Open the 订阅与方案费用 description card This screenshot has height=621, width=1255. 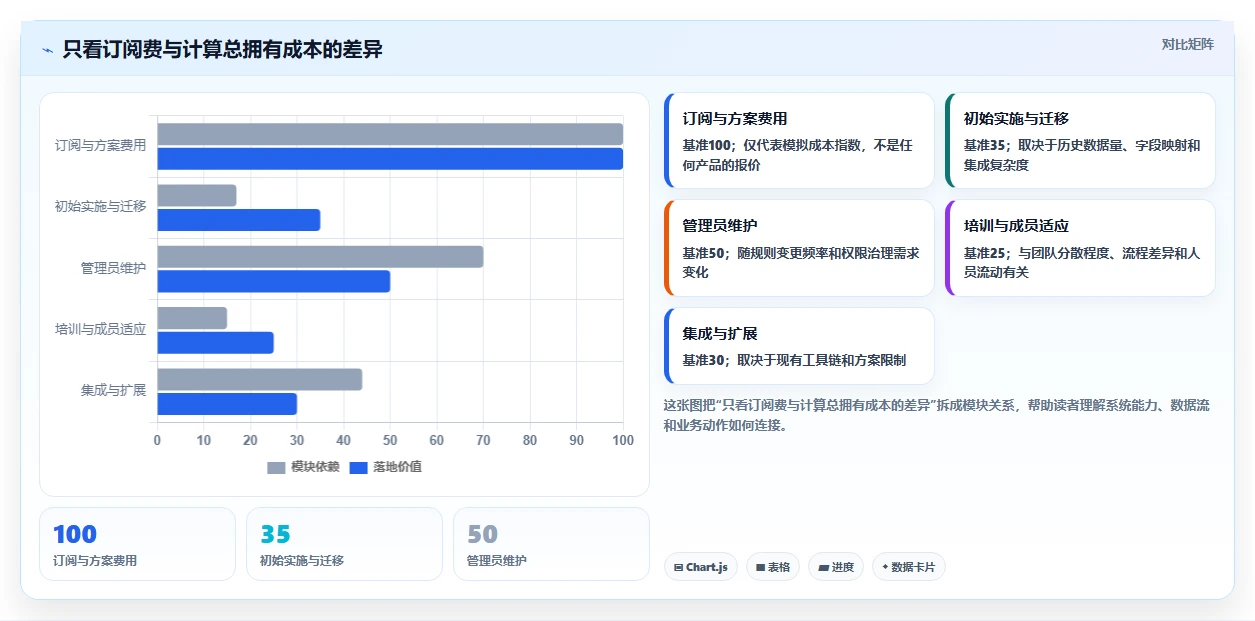pos(799,141)
